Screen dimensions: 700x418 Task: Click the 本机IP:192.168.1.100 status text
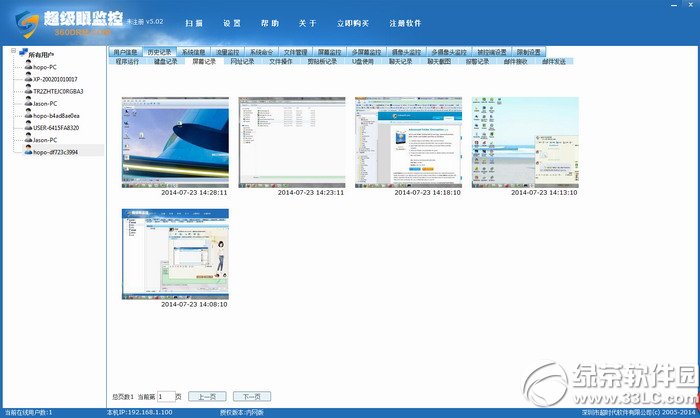click(139, 413)
